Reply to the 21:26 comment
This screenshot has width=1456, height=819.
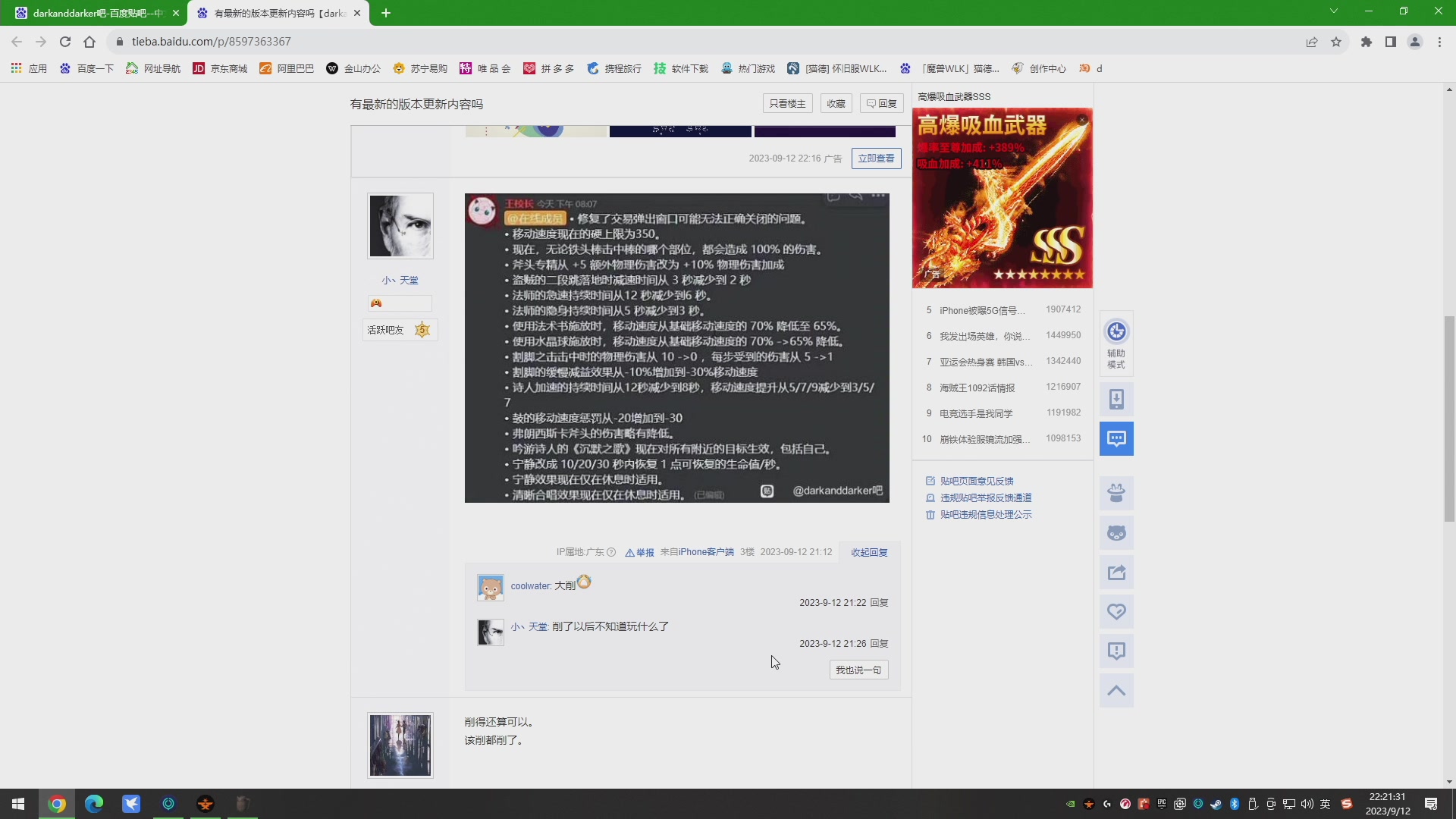coord(879,643)
